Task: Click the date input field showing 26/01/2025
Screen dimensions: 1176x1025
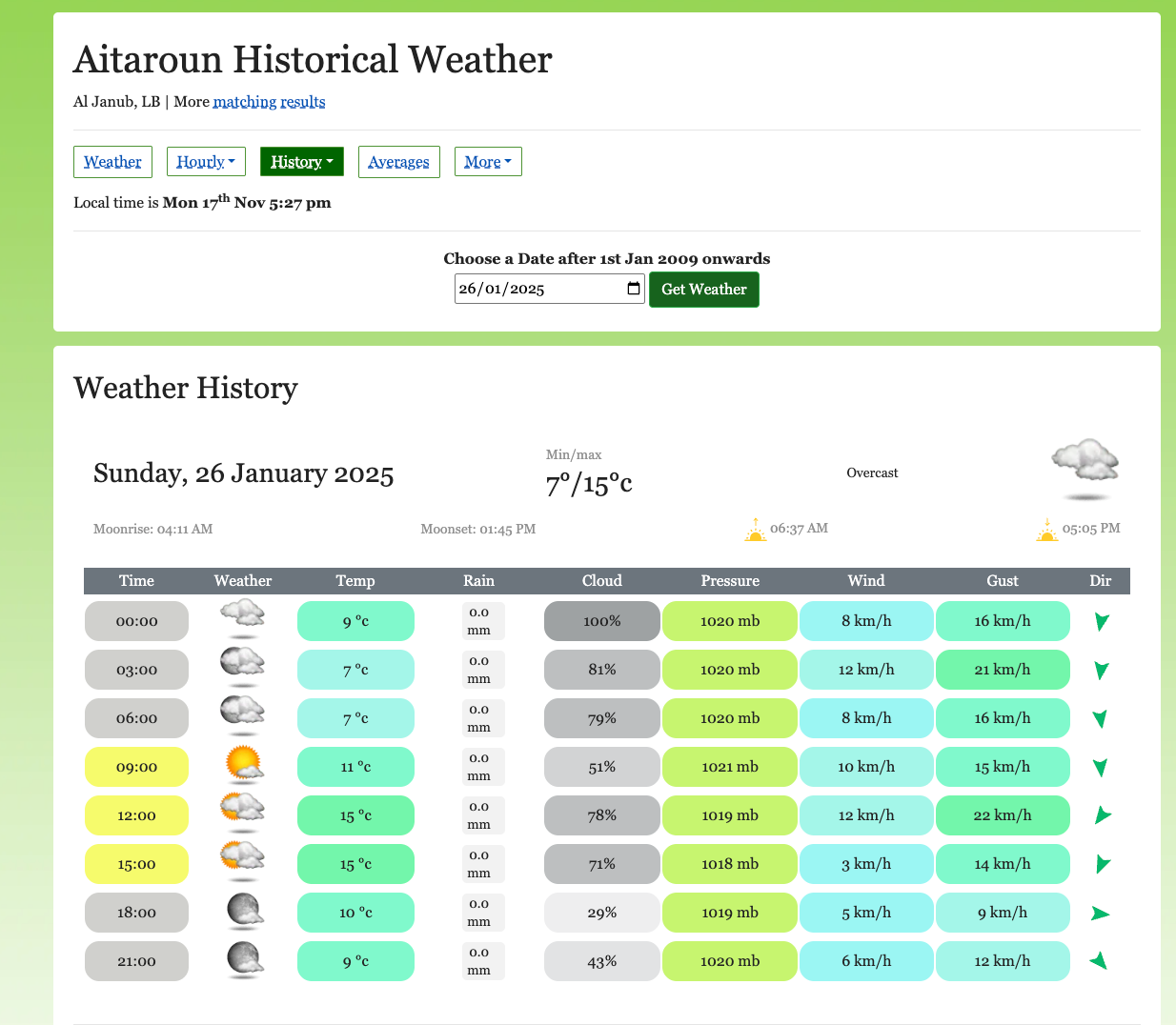Action: (550, 289)
